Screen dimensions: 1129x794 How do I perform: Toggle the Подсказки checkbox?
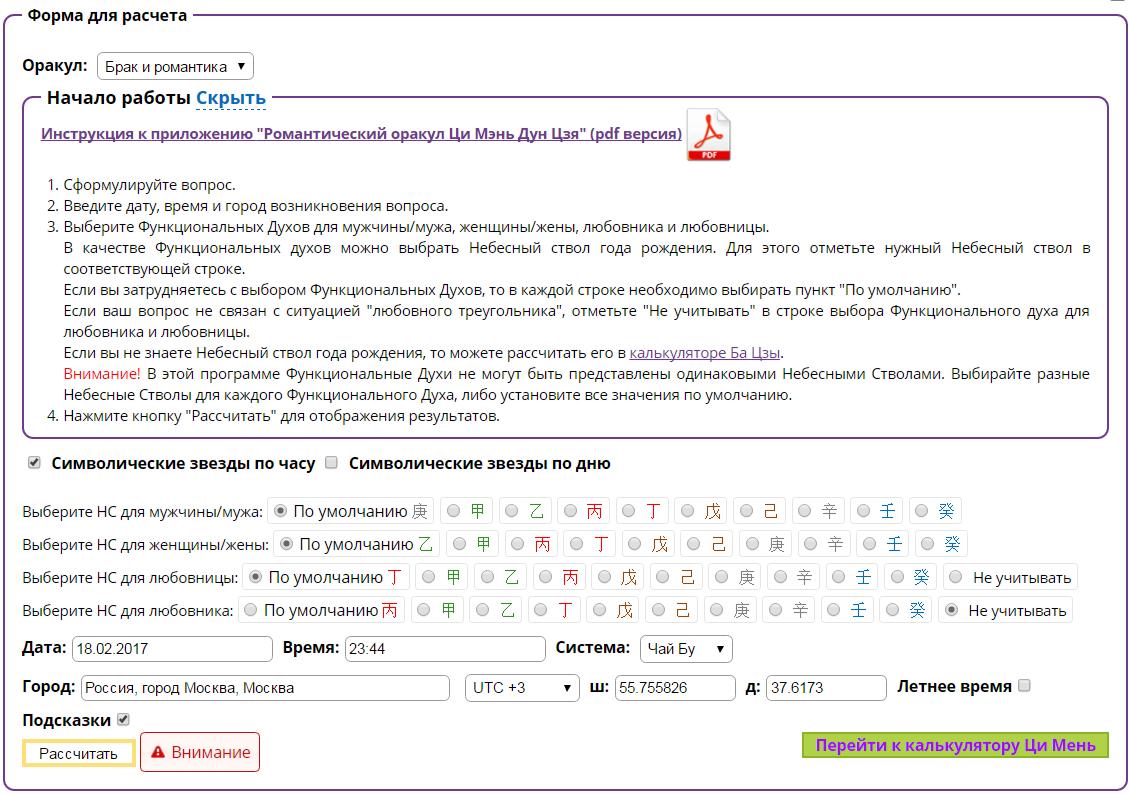[123, 719]
